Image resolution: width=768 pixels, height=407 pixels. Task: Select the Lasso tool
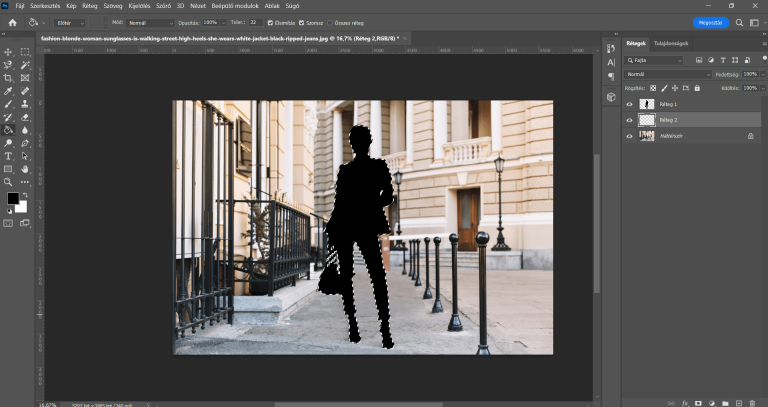click(x=8, y=65)
